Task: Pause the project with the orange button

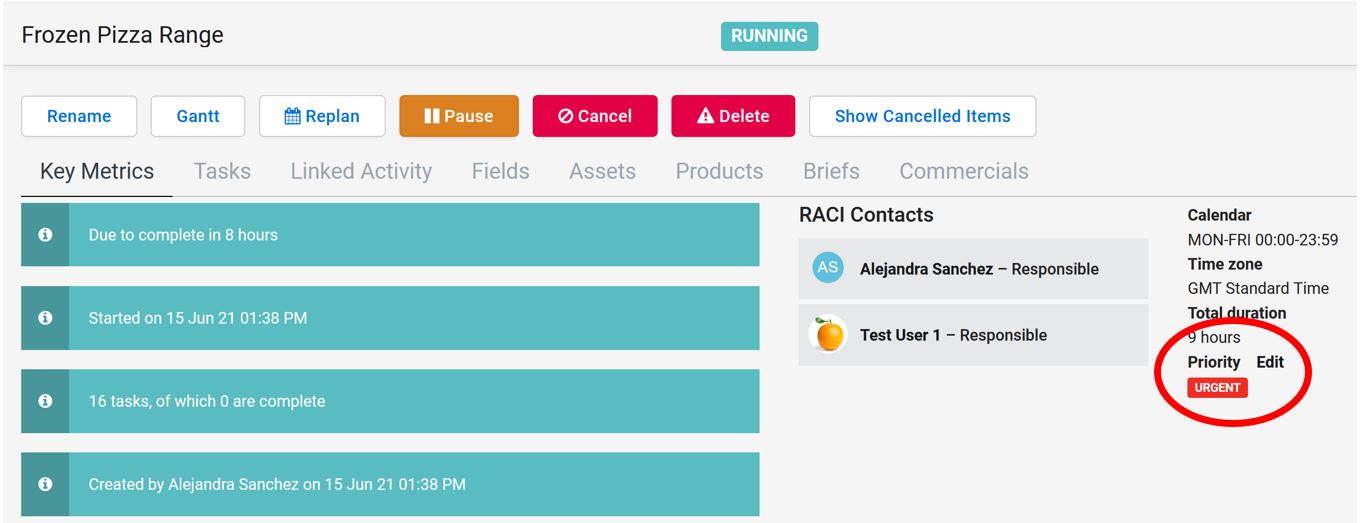Action: (459, 116)
